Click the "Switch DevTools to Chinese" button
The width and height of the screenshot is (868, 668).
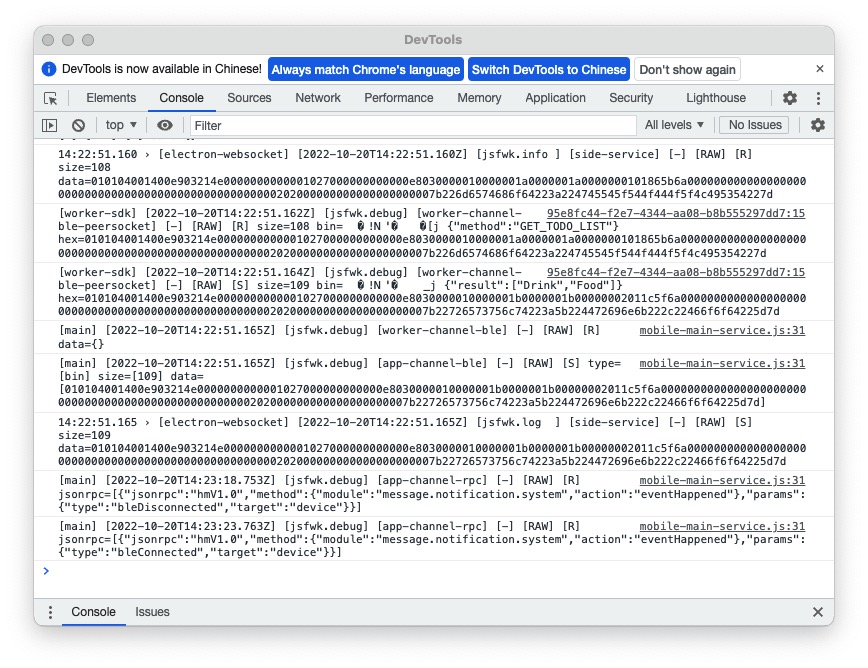click(x=548, y=69)
